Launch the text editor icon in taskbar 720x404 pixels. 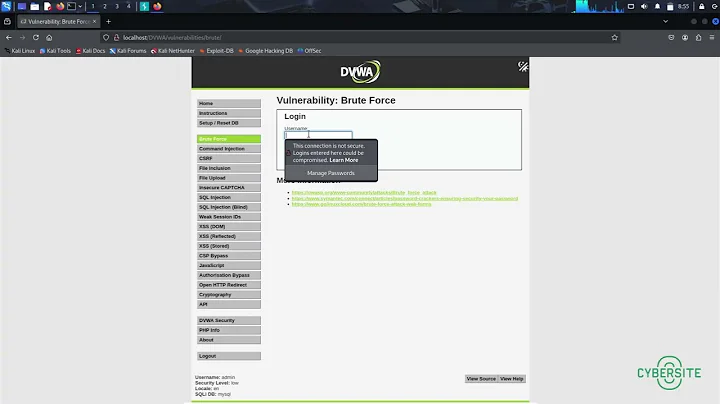[47, 6]
